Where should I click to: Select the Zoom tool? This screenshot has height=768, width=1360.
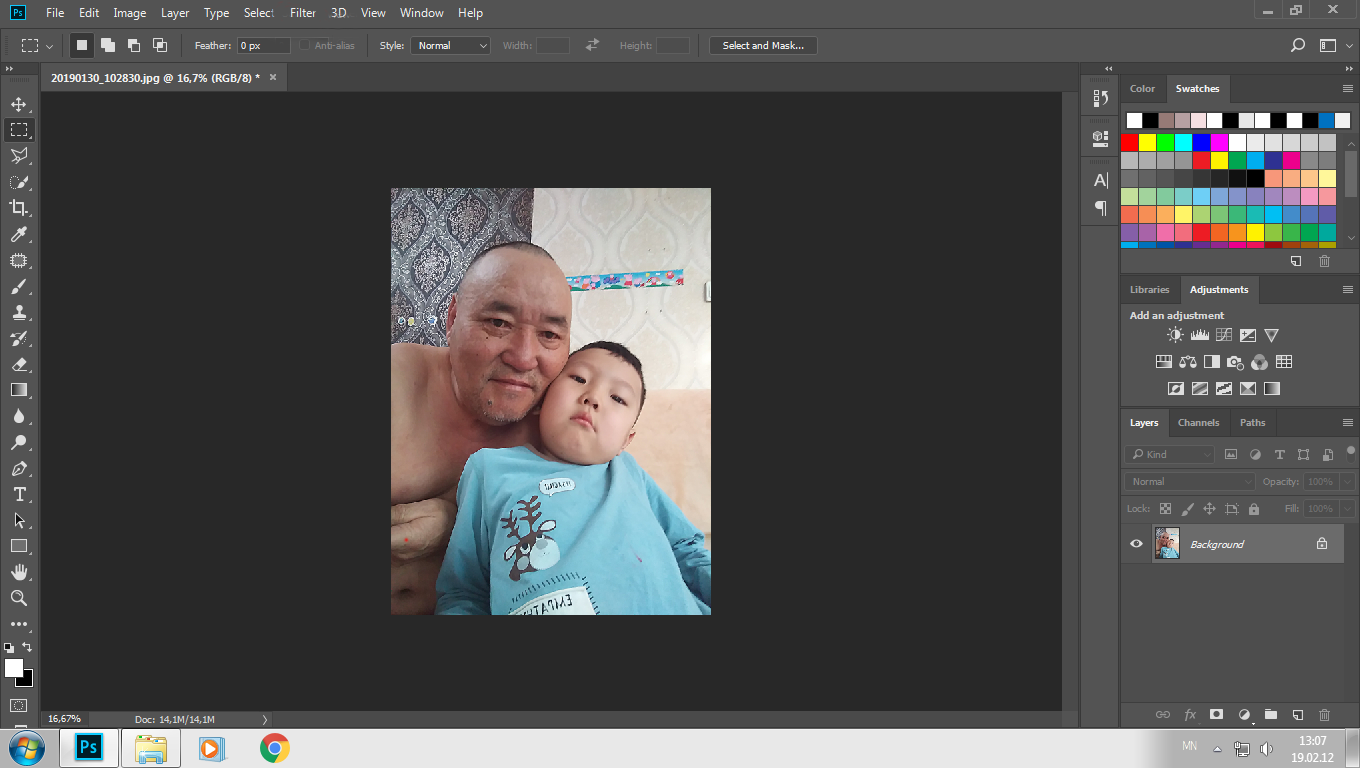(x=19, y=598)
